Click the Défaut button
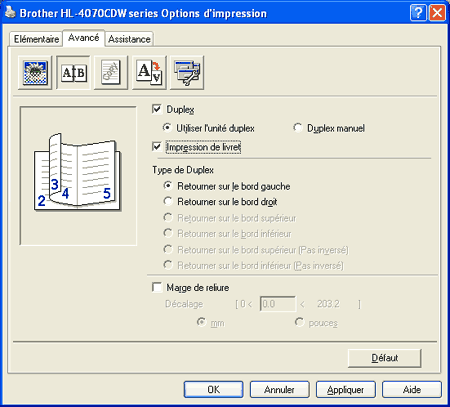 (385, 358)
